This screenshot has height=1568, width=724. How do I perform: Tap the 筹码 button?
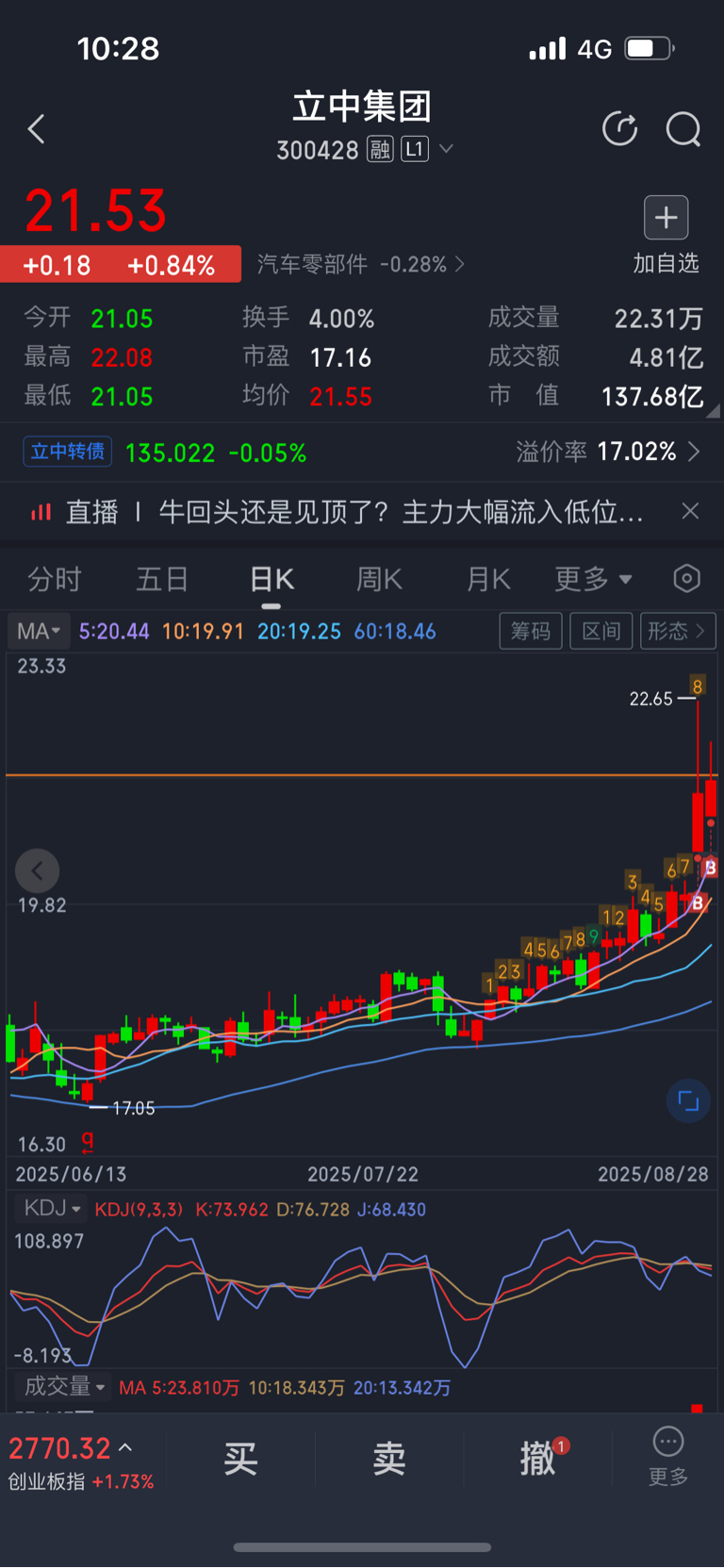(x=531, y=631)
